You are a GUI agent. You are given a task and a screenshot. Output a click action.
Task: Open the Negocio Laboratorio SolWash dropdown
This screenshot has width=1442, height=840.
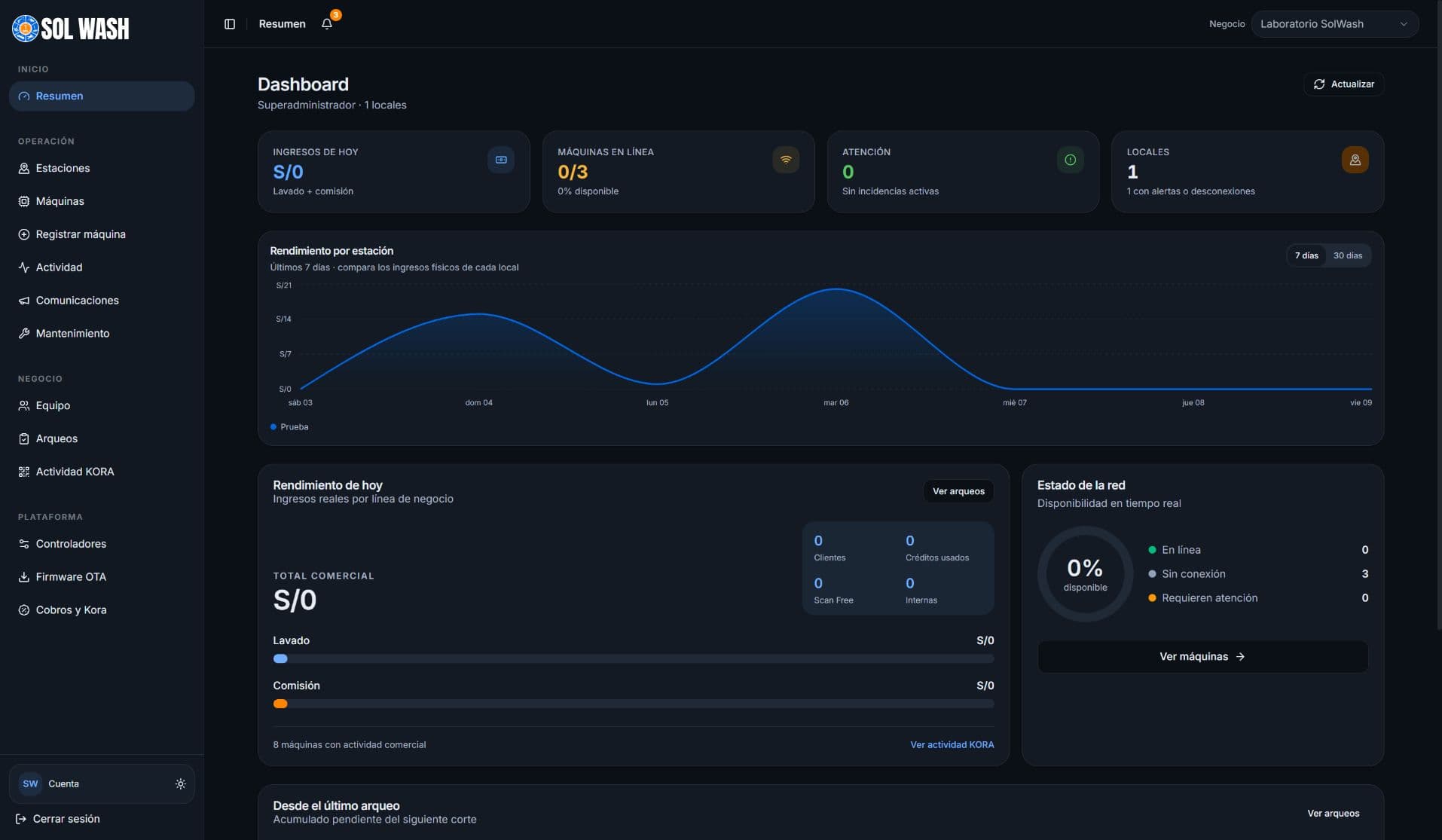[x=1334, y=24]
